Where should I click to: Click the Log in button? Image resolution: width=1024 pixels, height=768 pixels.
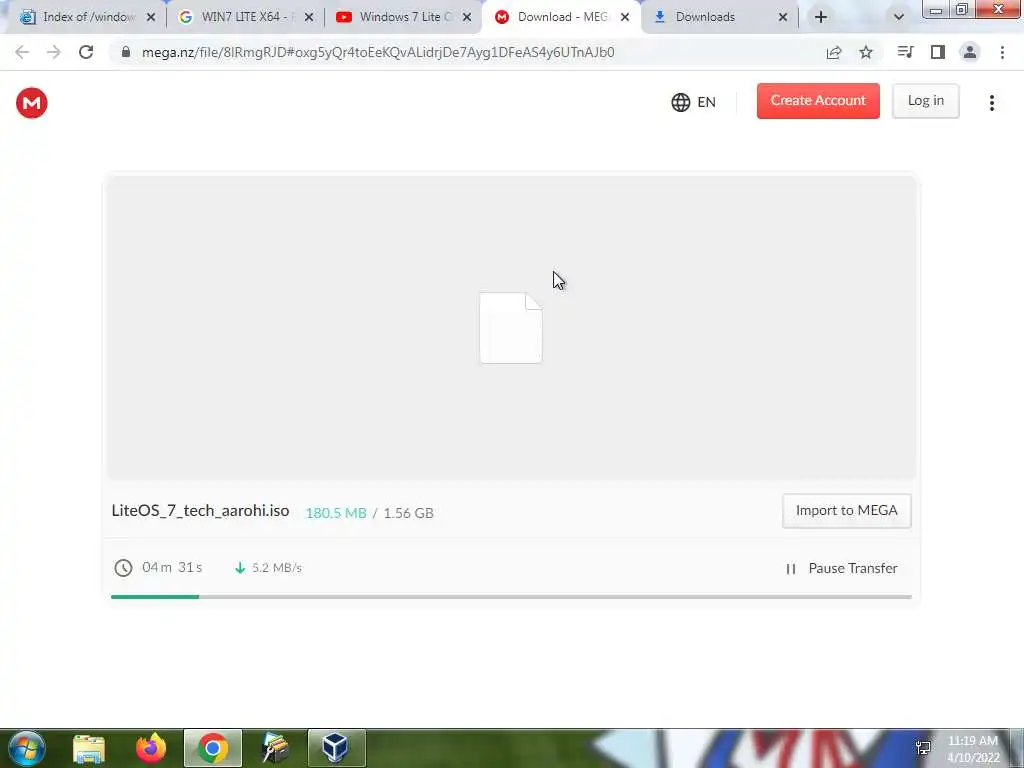925,101
